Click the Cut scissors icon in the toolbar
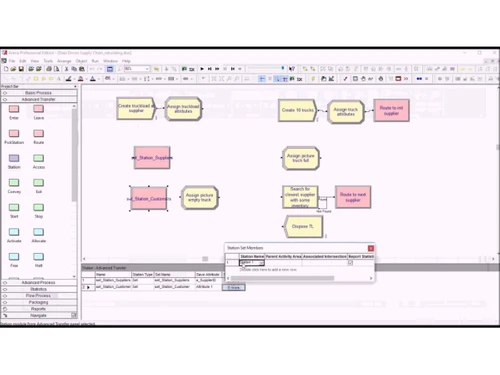 (x=66, y=69)
